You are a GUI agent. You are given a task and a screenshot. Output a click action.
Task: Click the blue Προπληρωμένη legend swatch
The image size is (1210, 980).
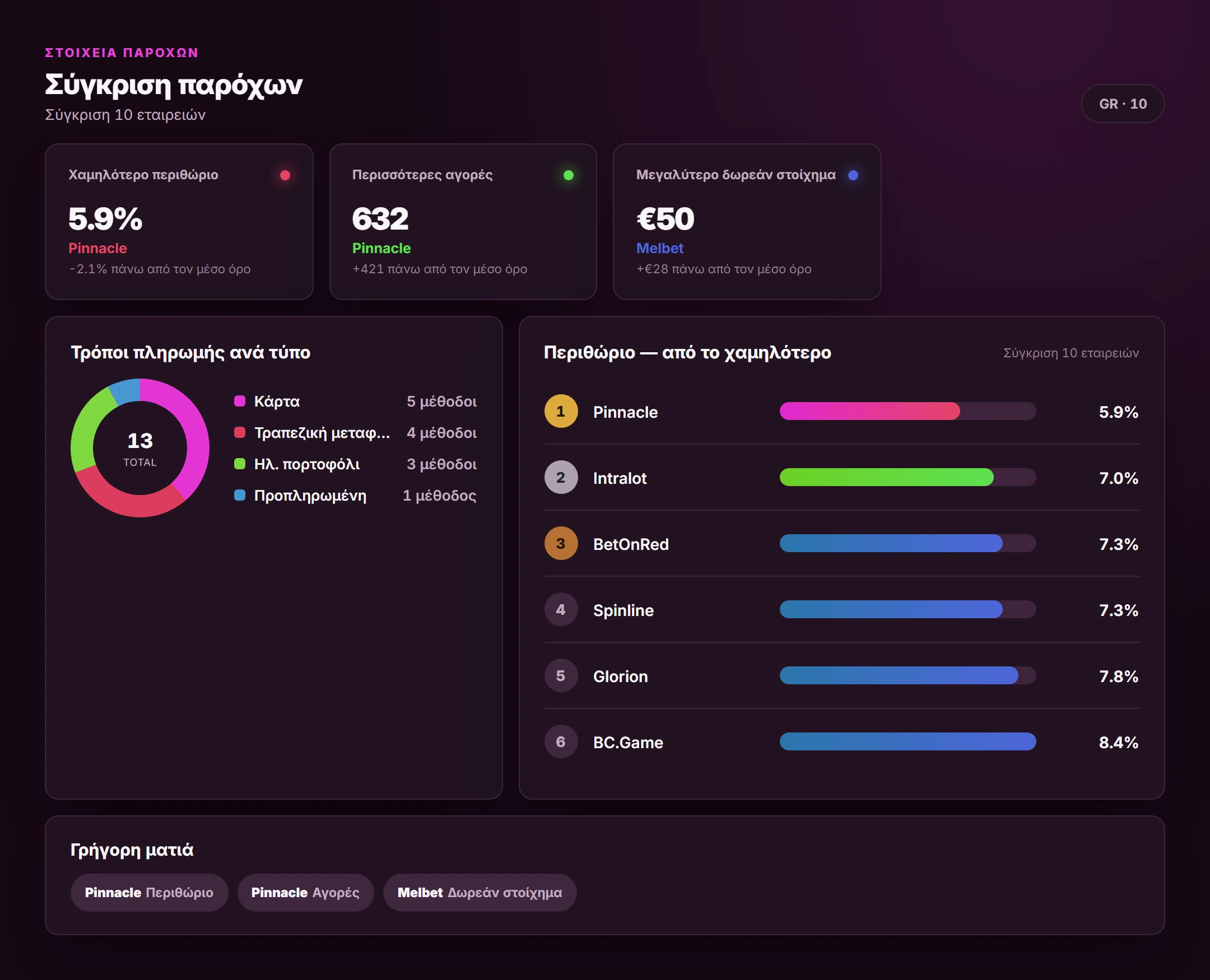click(239, 495)
